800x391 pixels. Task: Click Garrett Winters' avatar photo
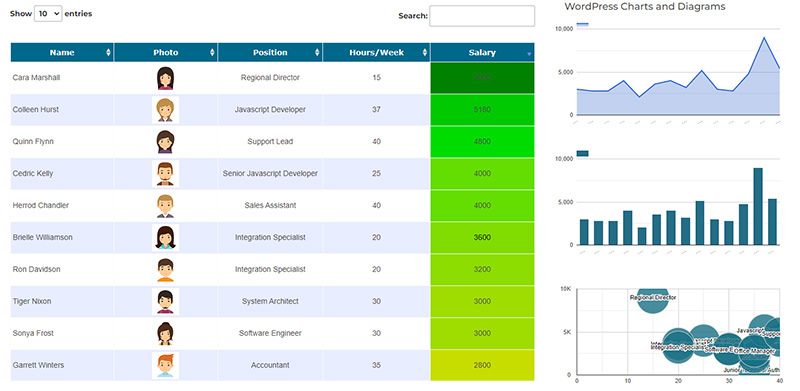[x=165, y=365]
